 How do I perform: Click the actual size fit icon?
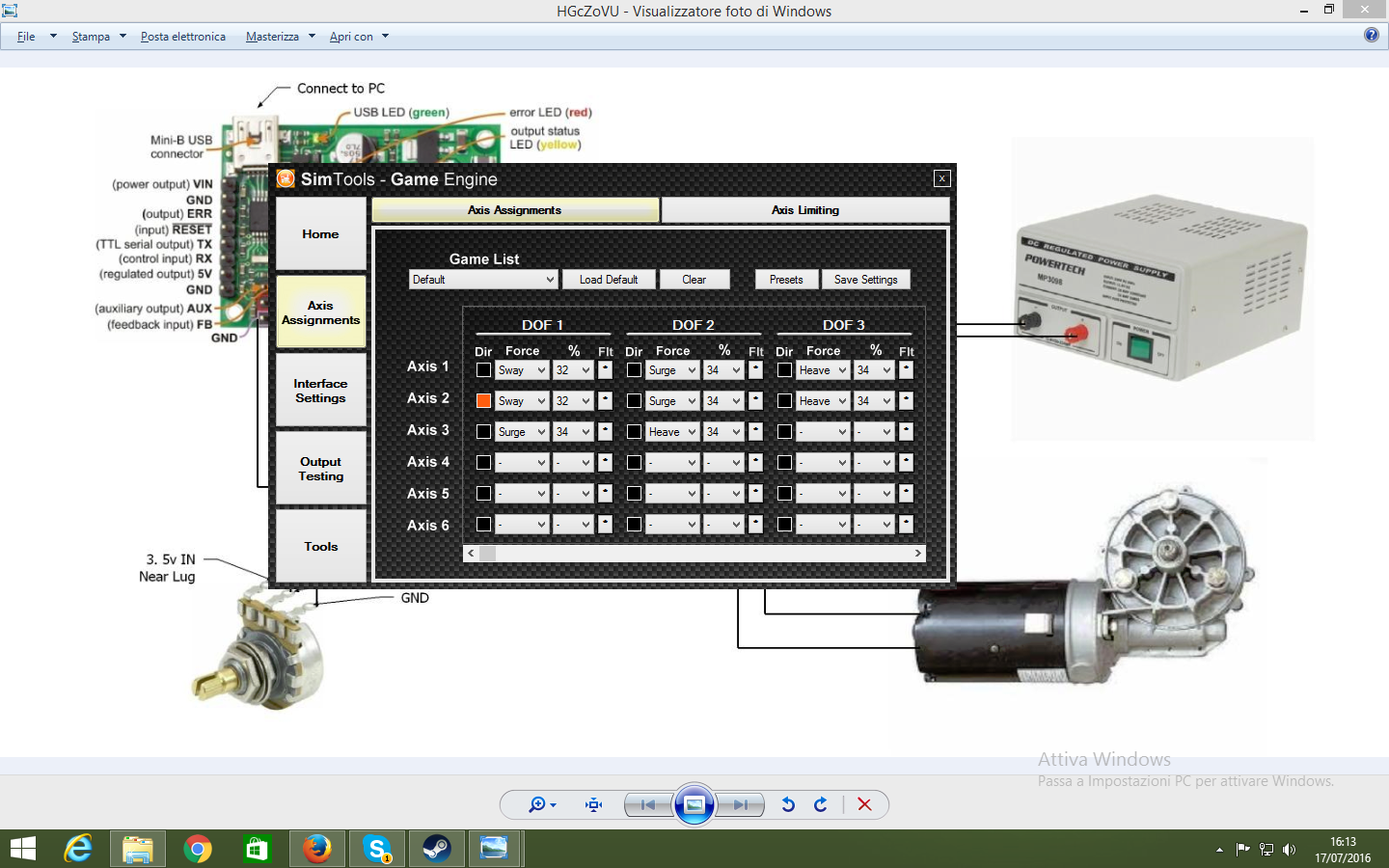(593, 804)
